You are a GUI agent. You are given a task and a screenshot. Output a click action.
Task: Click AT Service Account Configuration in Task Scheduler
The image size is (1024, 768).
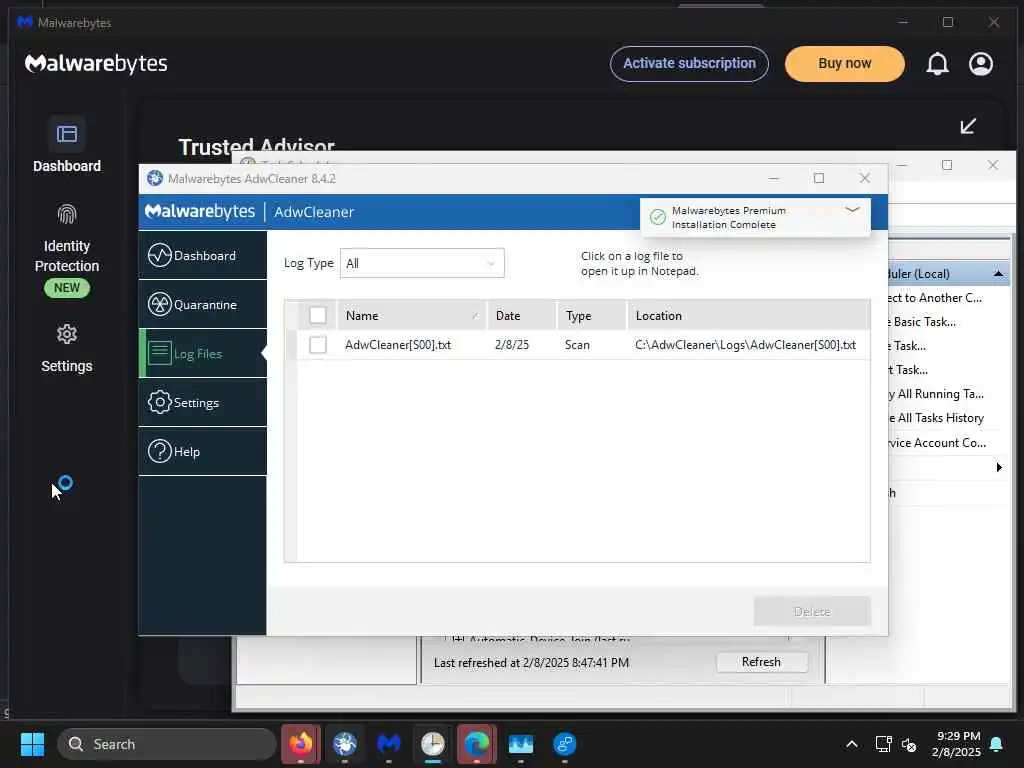point(937,443)
